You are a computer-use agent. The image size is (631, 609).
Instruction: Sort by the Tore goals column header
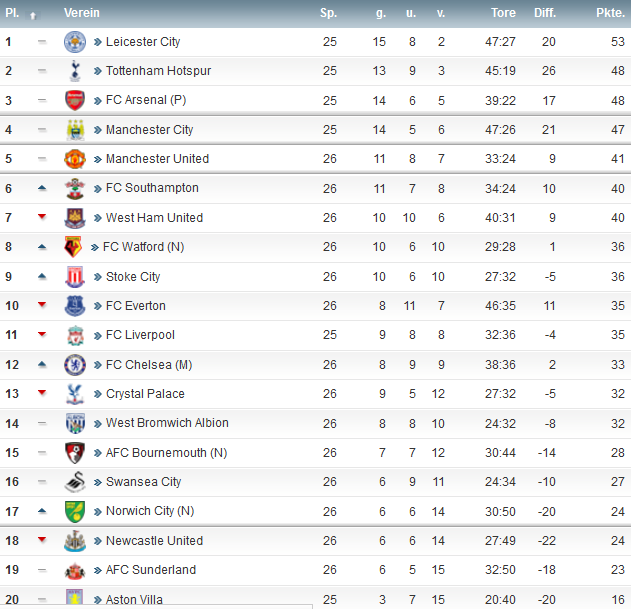[x=503, y=13]
